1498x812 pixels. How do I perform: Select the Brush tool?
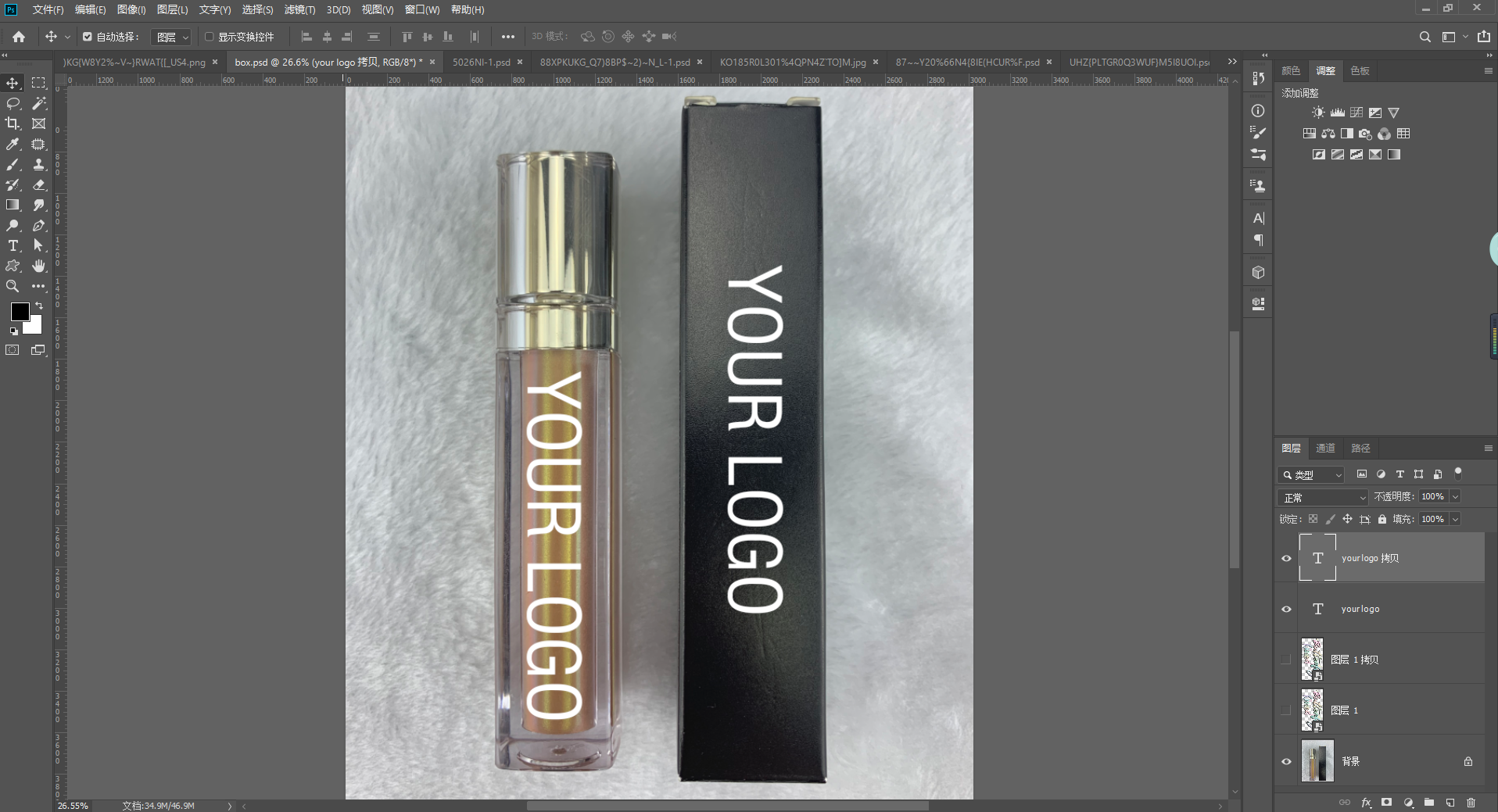coord(13,164)
